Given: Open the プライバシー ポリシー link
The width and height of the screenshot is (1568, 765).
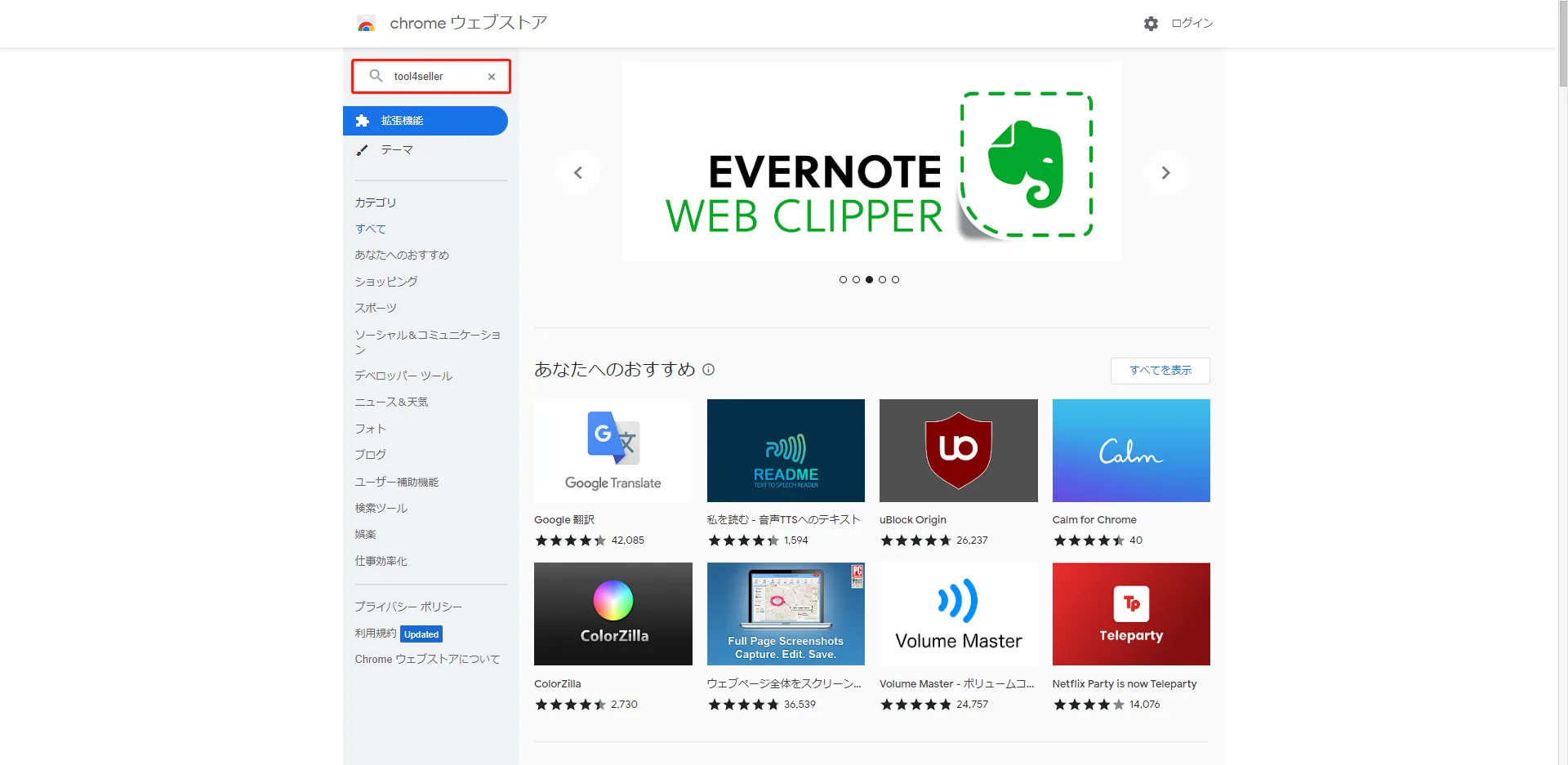Looking at the screenshot, I should (x=408, y=607).
